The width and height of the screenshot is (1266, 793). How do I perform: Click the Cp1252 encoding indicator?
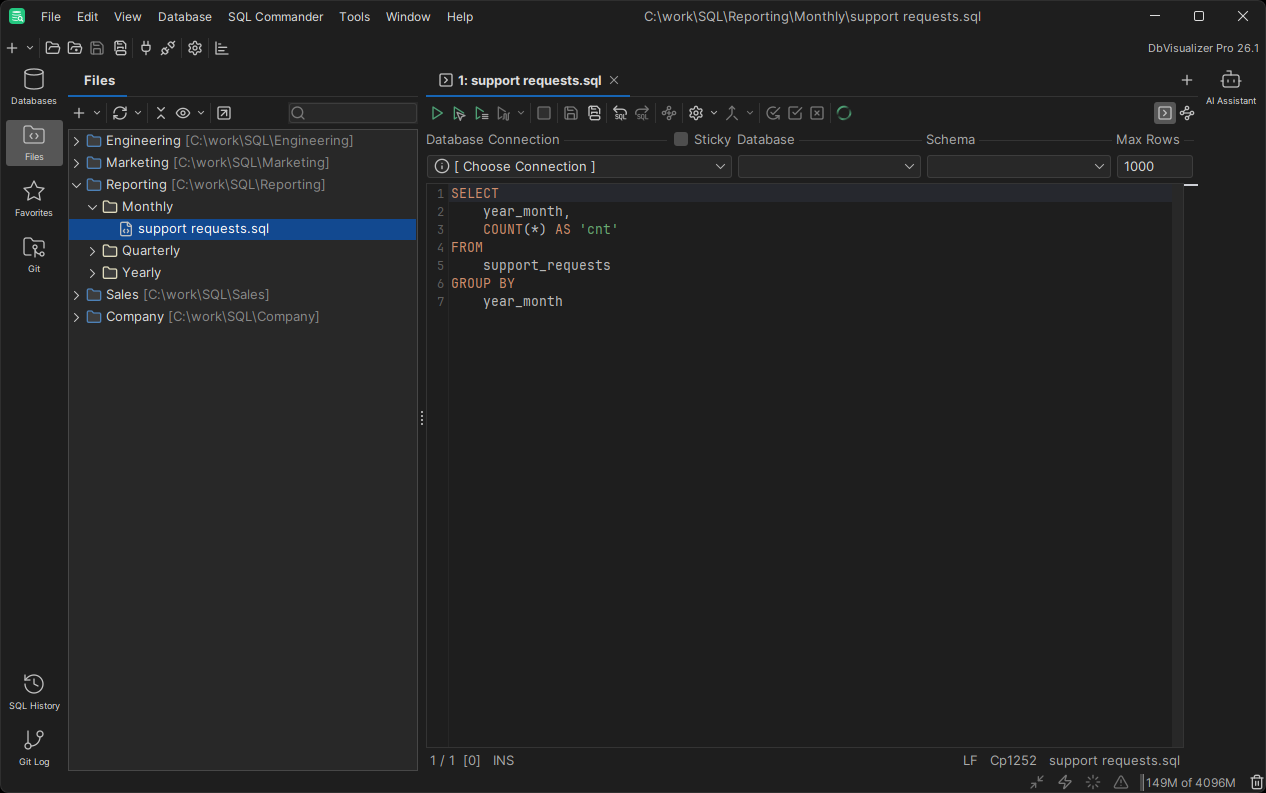click(x=1013, y=761)
